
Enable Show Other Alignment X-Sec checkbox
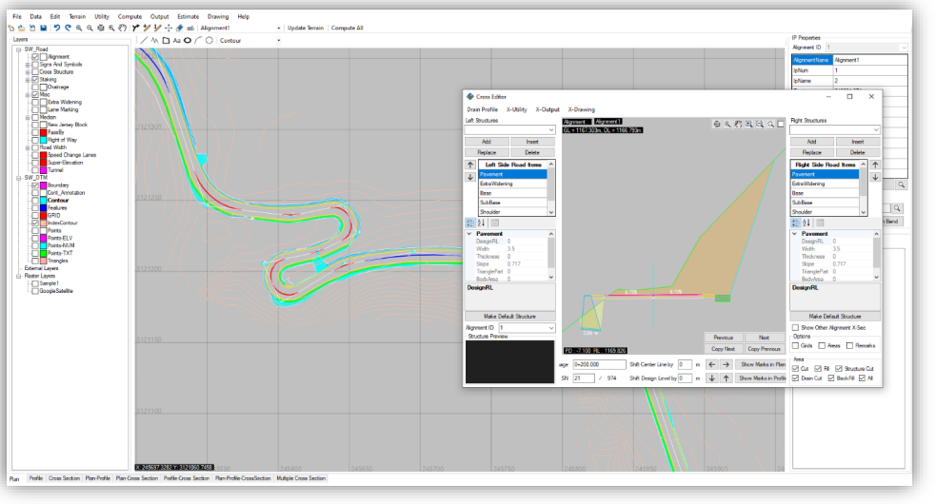(795, 327)
